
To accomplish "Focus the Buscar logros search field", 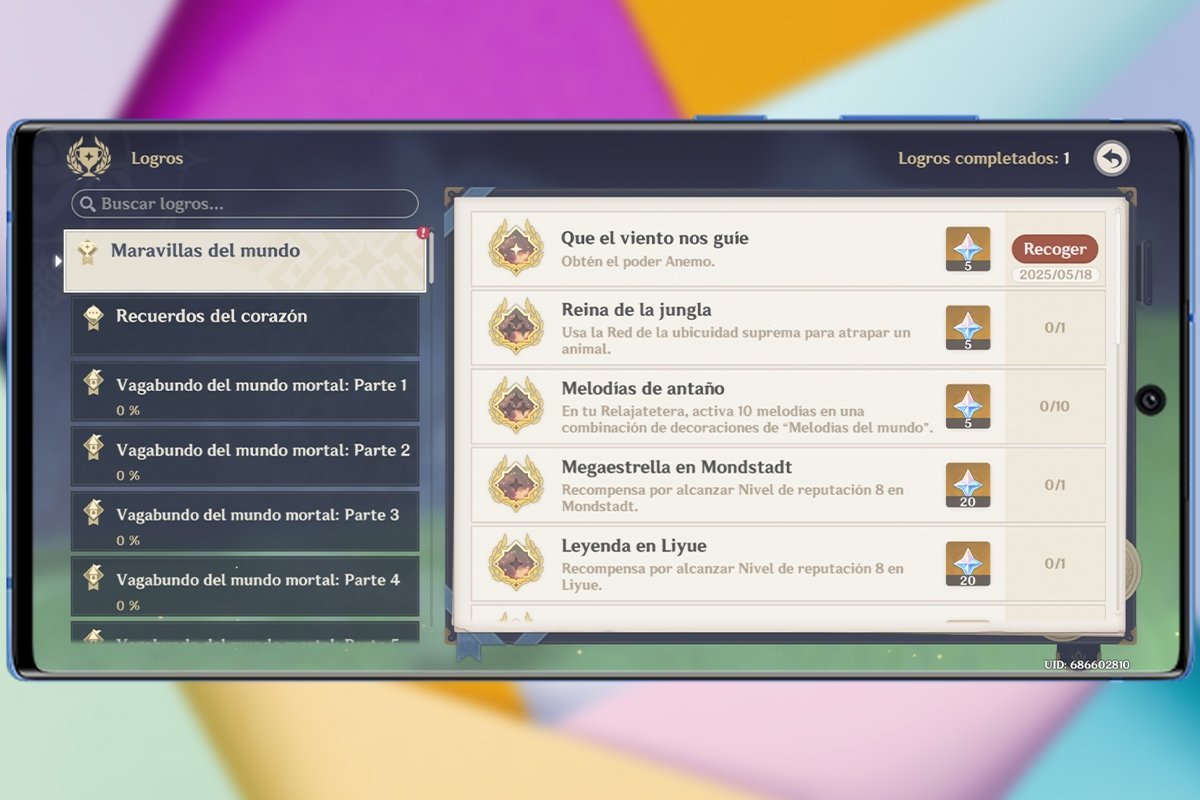I will click(x=245, y=204).
